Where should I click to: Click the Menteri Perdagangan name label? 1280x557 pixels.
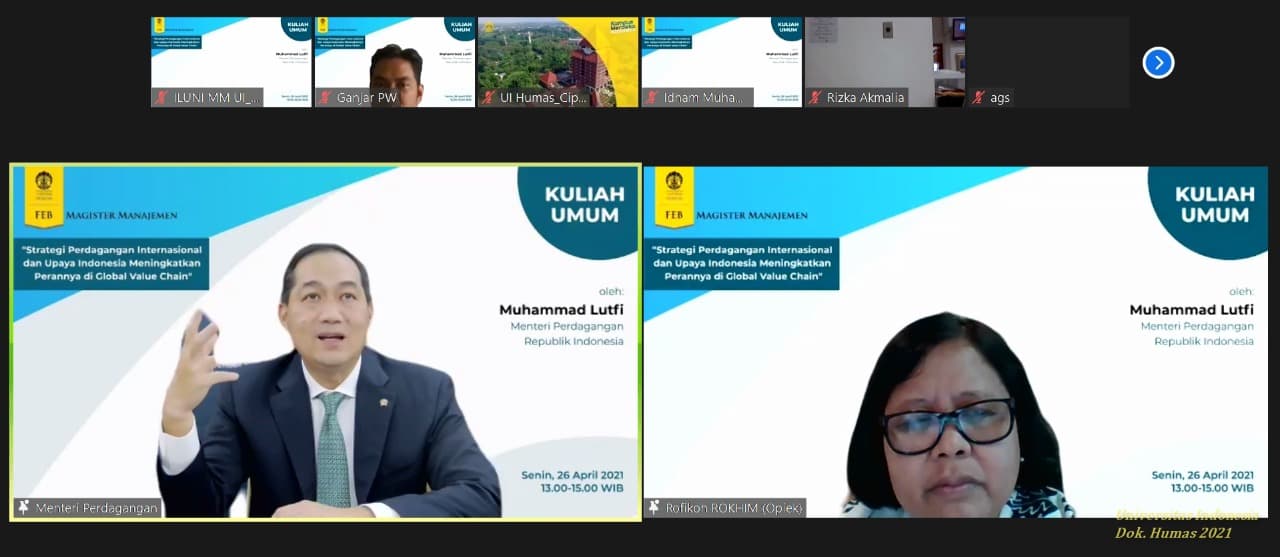tap(97, 508)
